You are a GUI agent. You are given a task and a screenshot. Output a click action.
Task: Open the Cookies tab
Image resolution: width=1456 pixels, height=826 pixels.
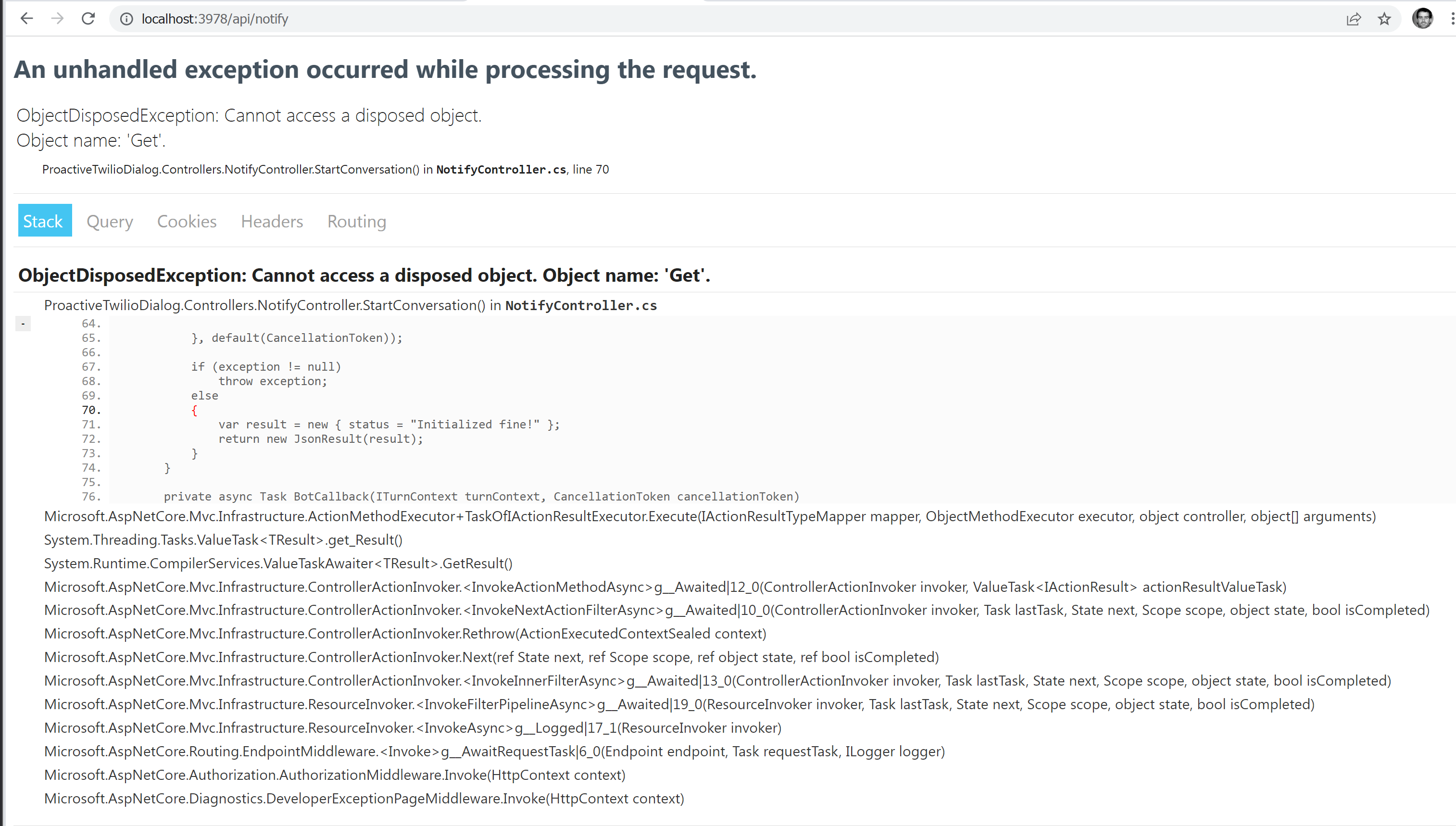point(187,221)
